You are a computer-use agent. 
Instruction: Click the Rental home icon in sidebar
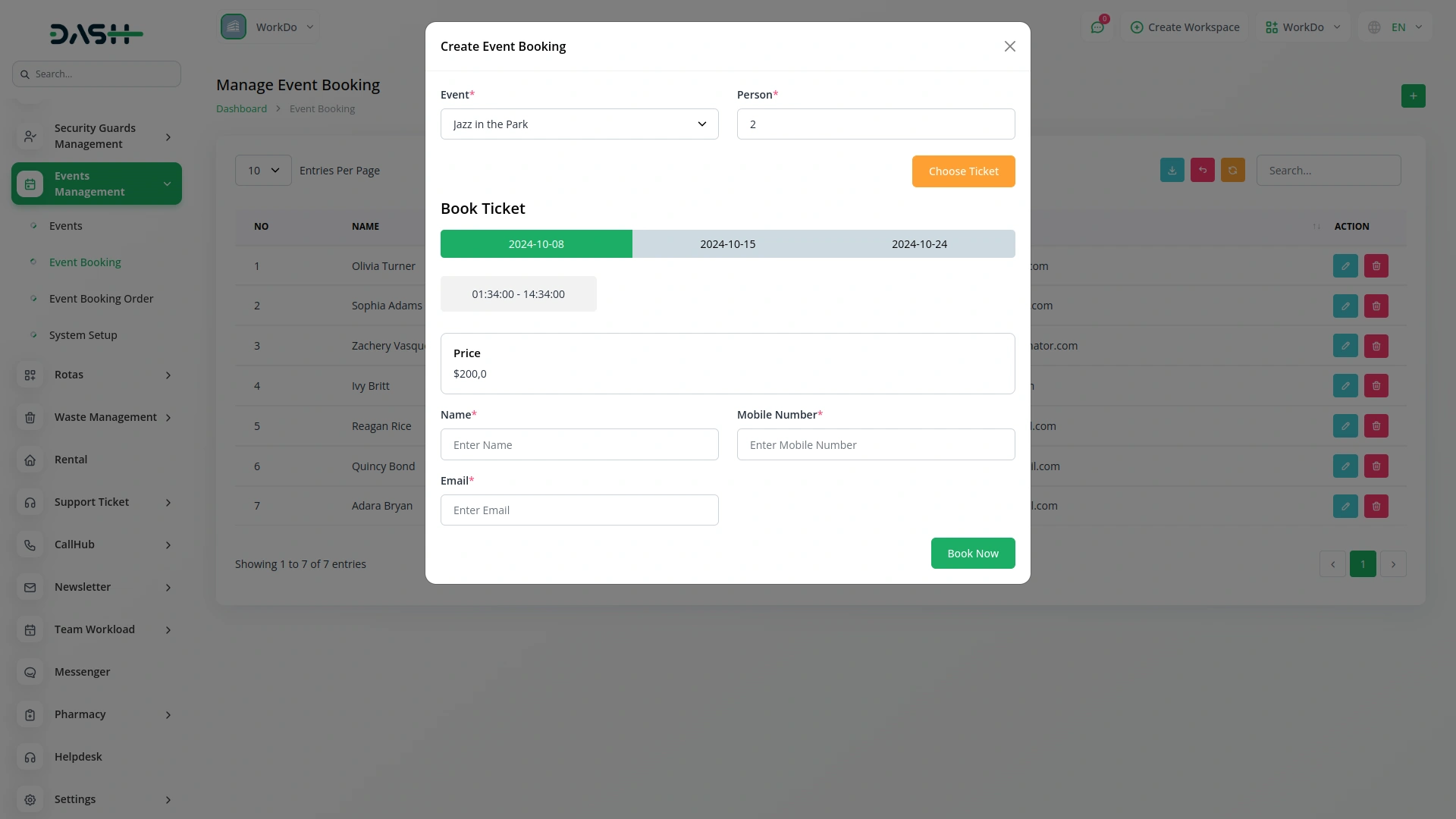coord(30,460)
